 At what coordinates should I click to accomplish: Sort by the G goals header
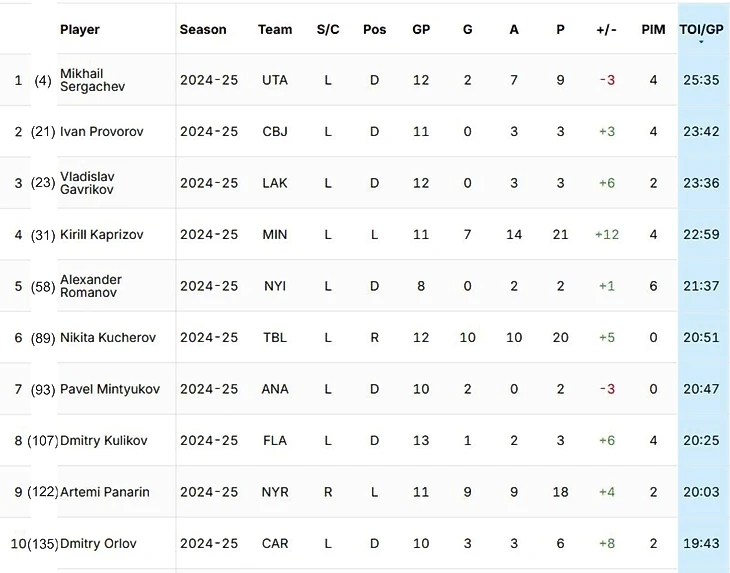pos(468,29)
